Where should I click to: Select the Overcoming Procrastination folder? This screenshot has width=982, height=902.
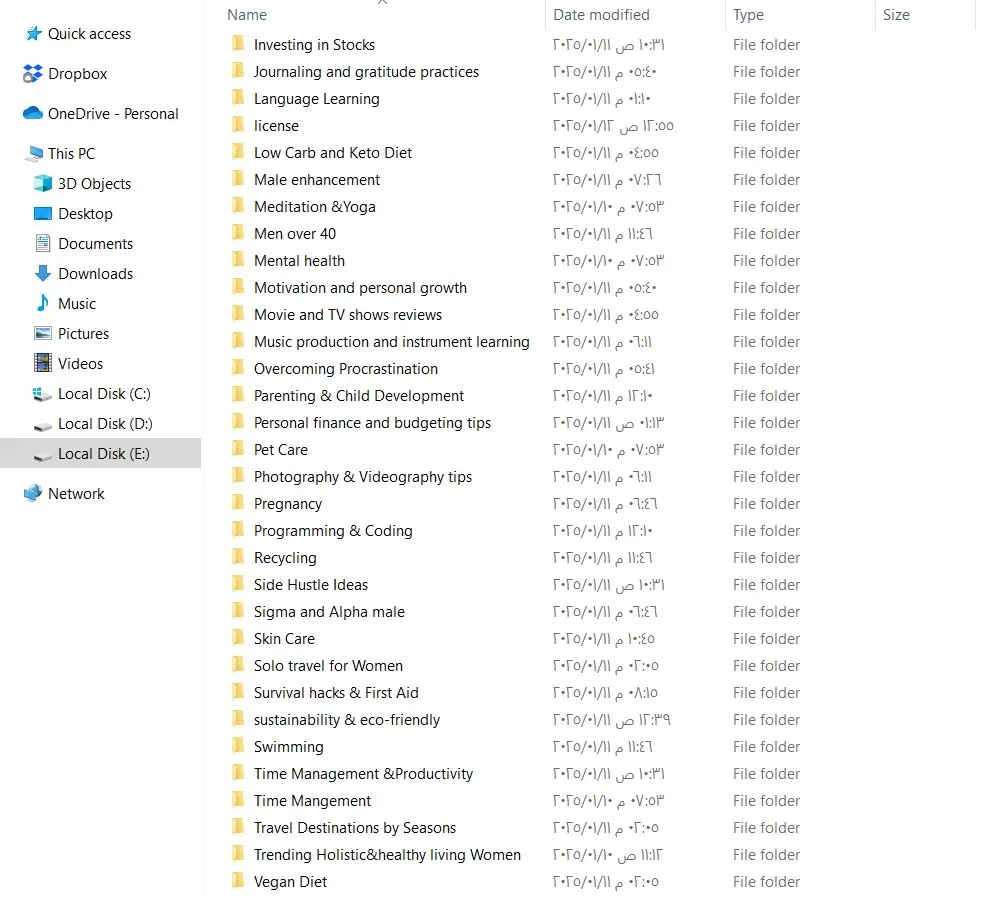click(x=346, y=368)
